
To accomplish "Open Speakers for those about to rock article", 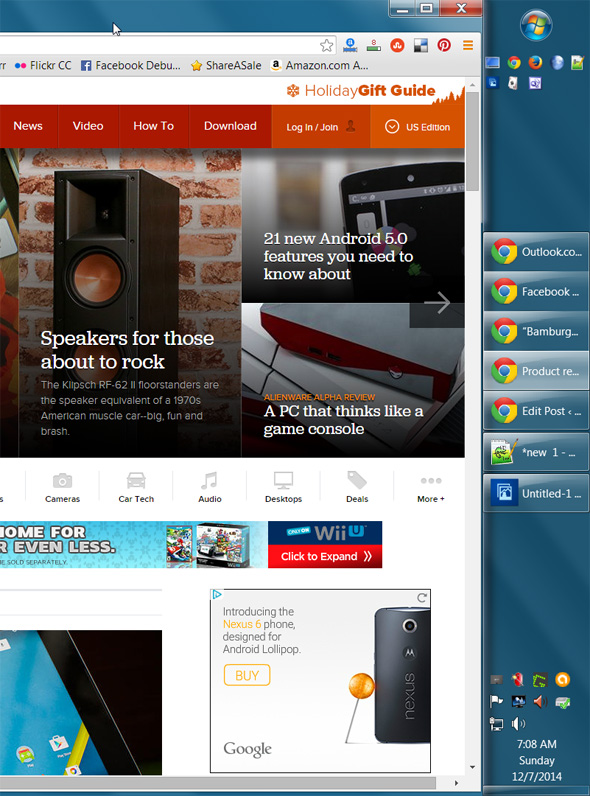I will point(127,350).
